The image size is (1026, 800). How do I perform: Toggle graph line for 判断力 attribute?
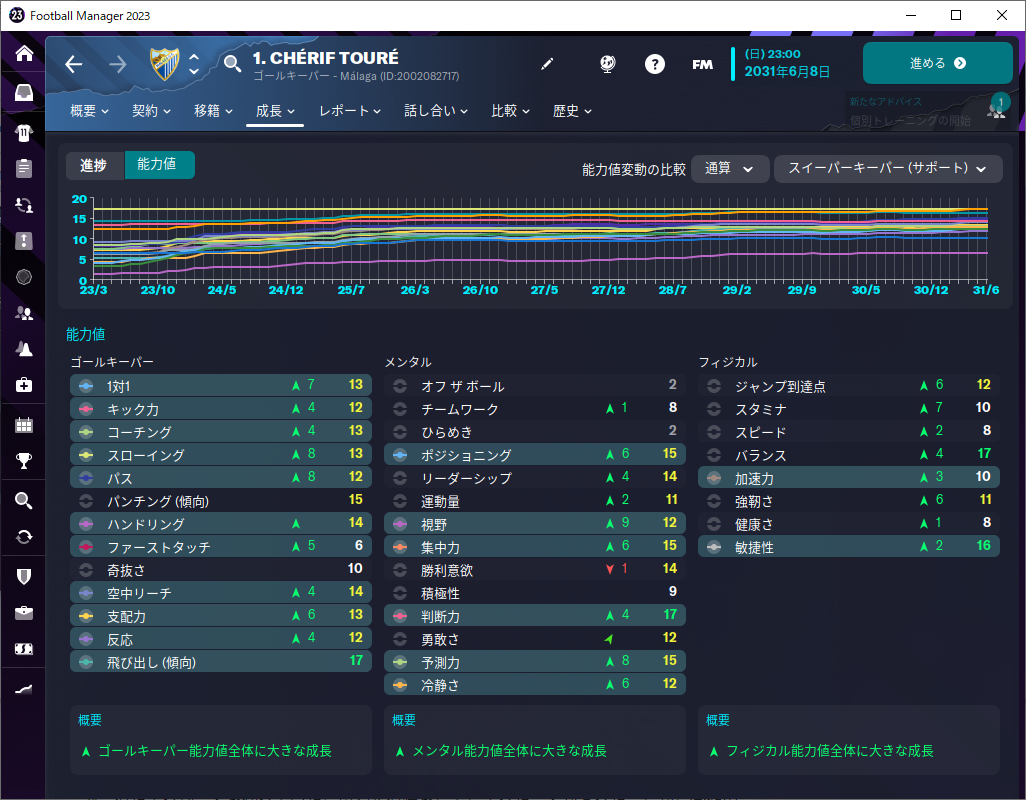400,616
